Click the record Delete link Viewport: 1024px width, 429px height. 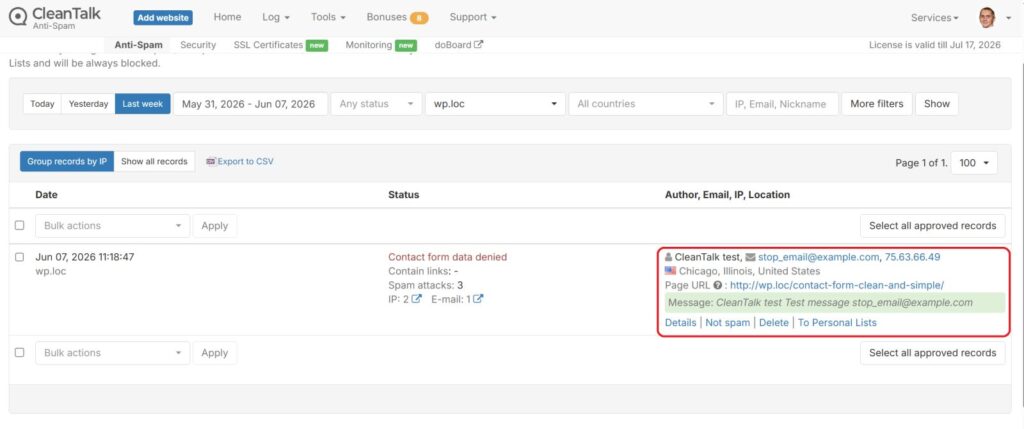[x=774, y=323]
